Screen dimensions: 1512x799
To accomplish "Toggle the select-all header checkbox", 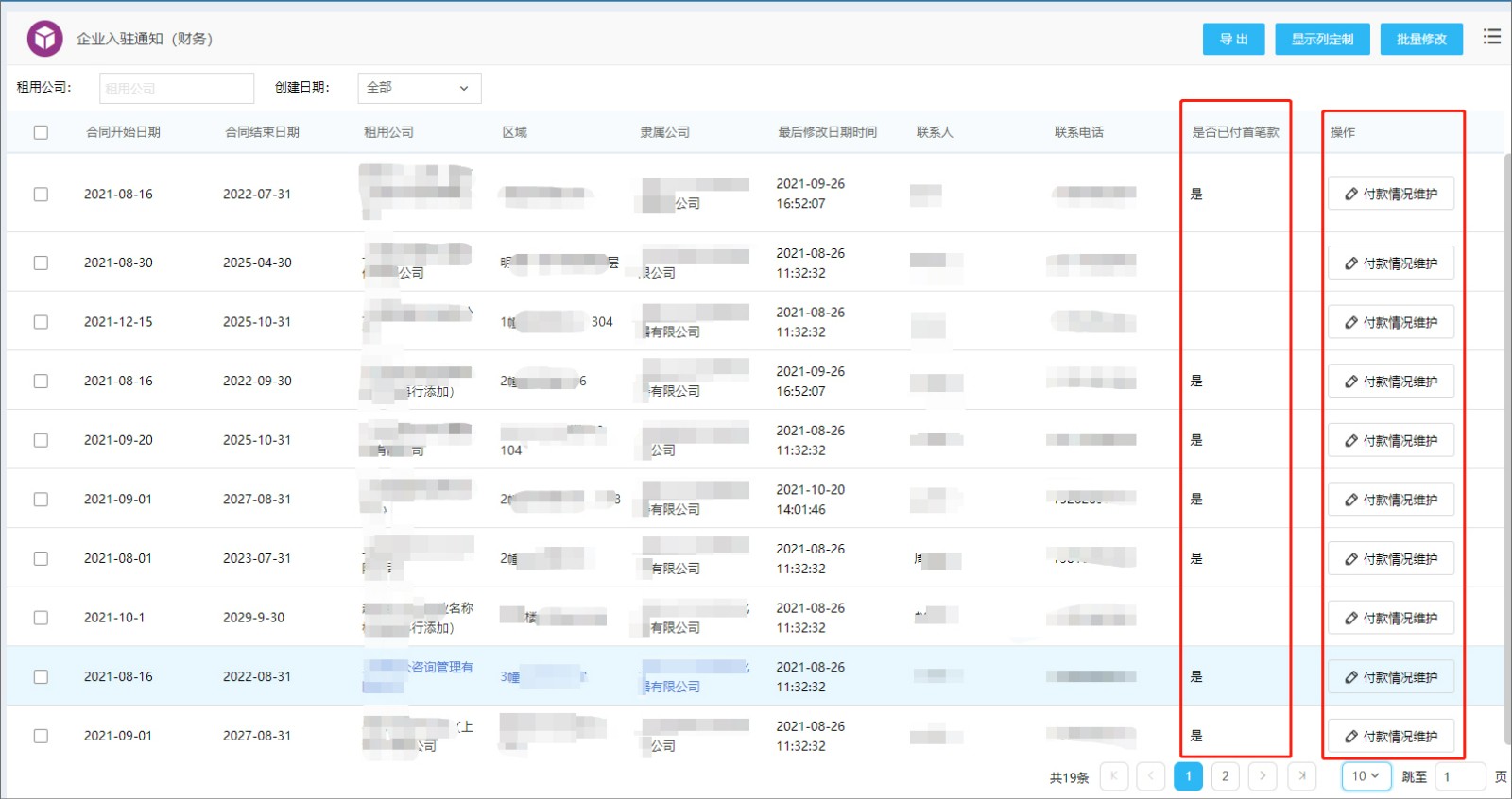I will 41,132.
